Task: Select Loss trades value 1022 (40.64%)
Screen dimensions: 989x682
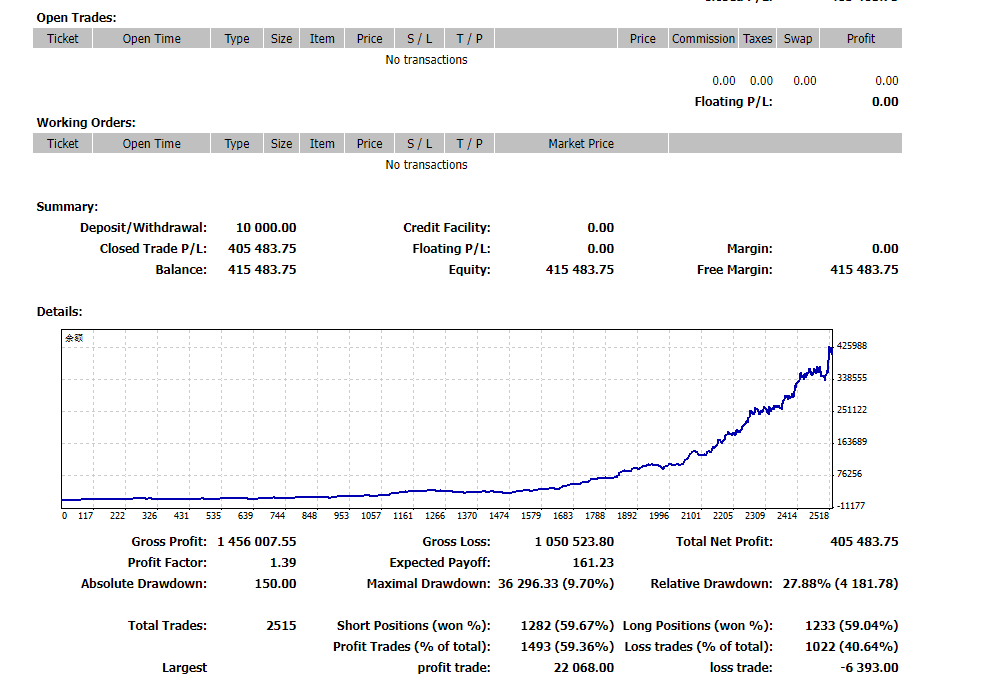Action: pos(851,646)
